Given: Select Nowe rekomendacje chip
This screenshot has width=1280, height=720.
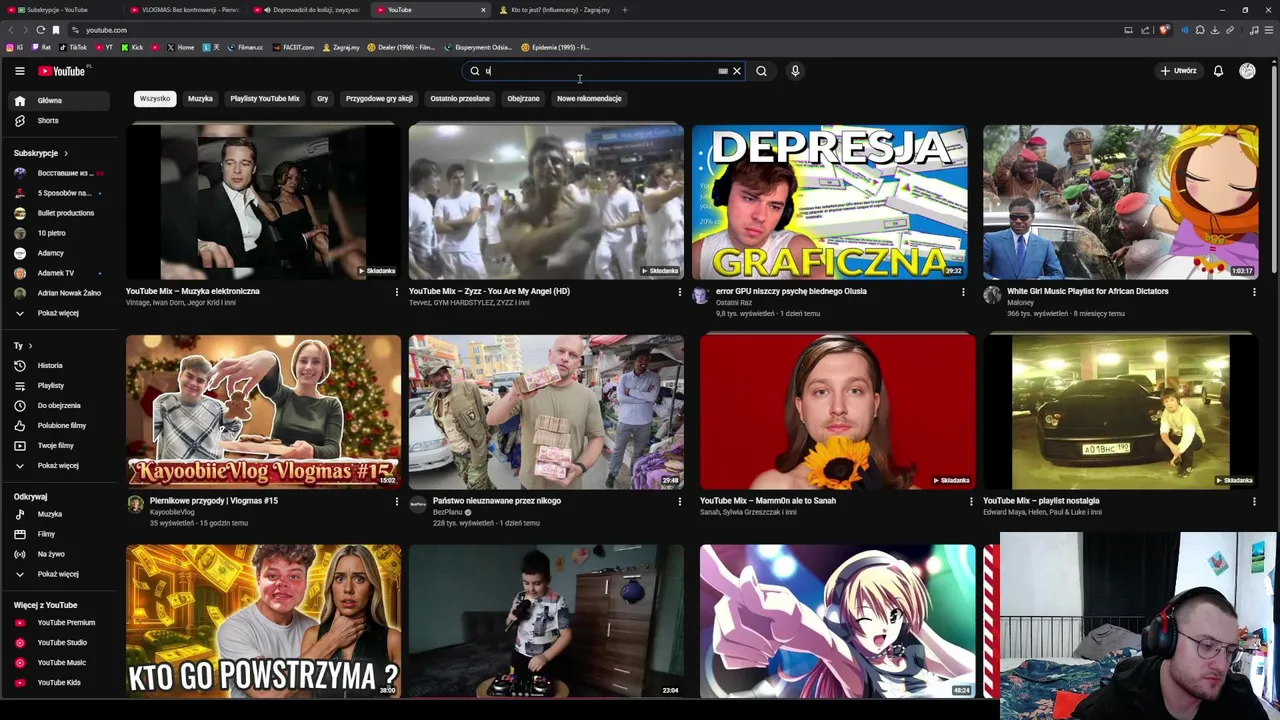Looking at the screenshot, I should [589, 98].
